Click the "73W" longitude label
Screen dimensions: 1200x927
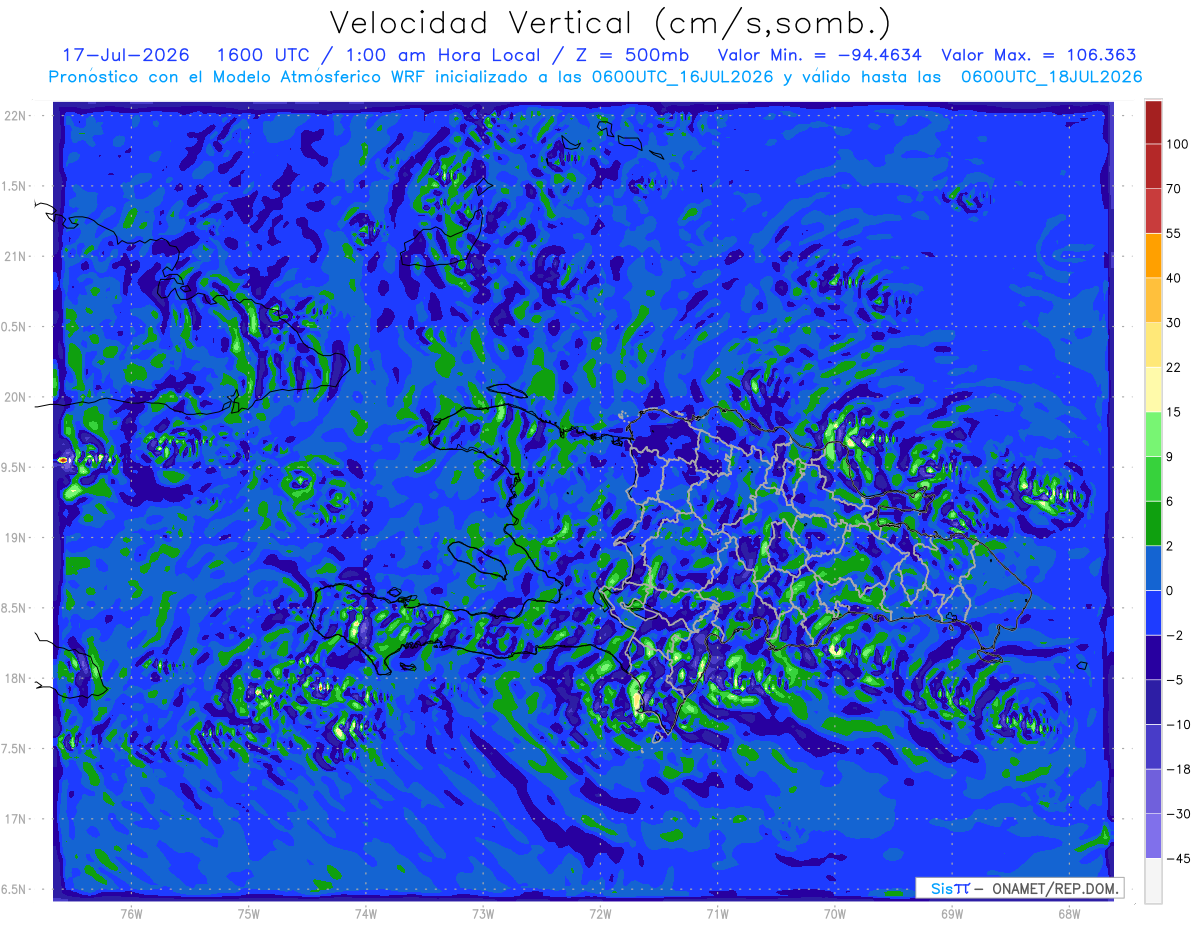pos(483,912)
